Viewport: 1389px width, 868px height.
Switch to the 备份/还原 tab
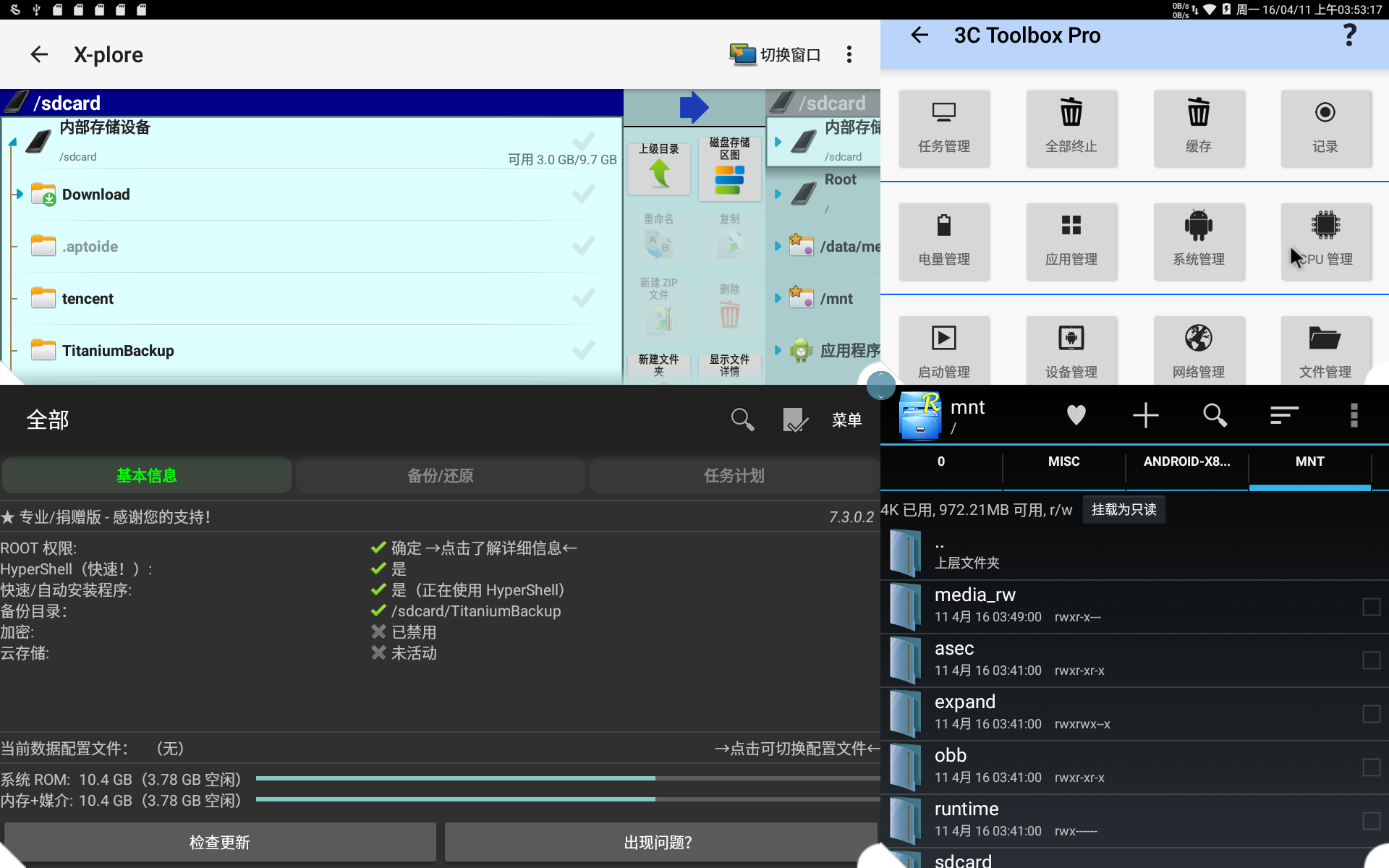click(440, 476)
